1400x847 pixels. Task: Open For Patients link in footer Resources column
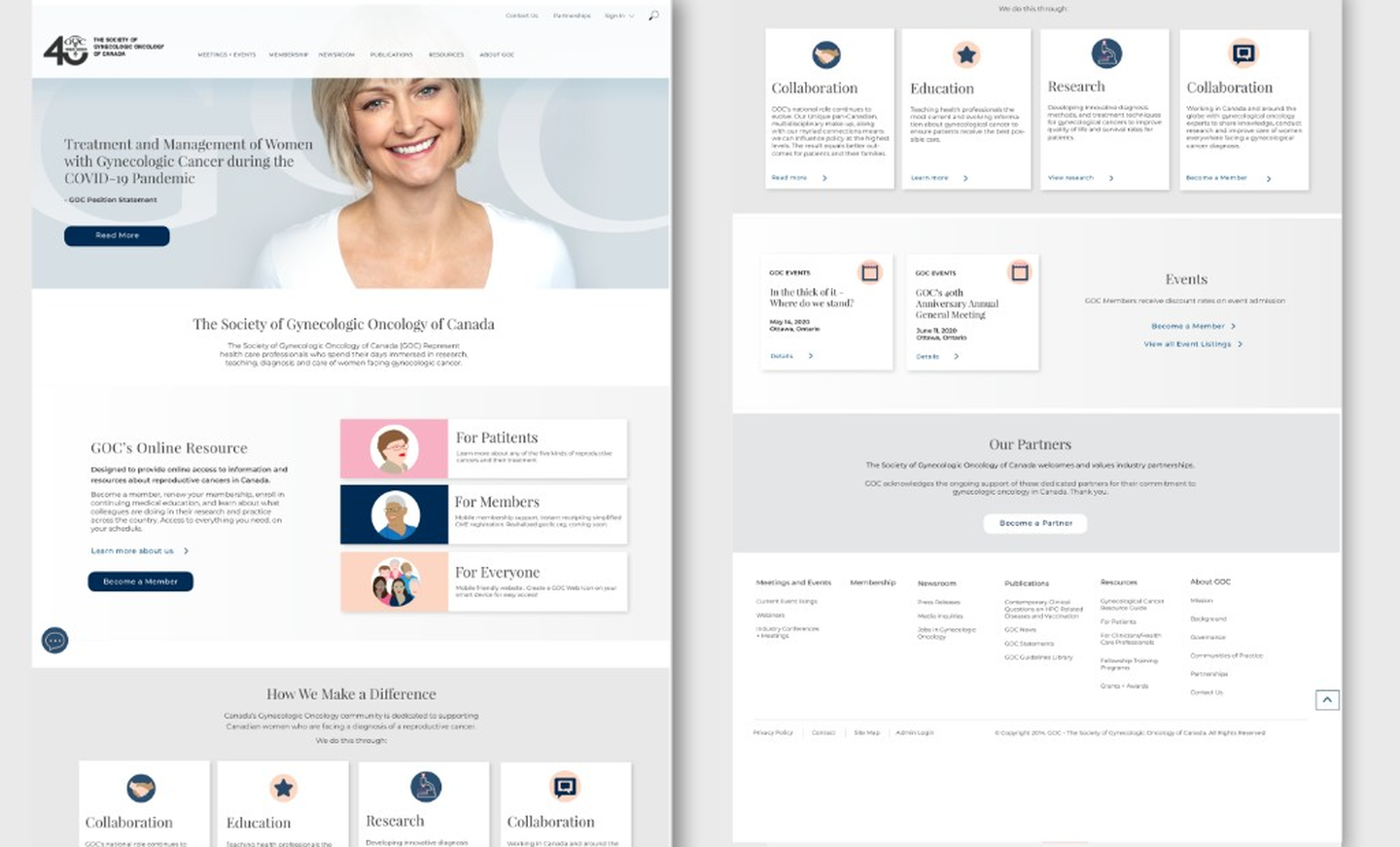tap(1118, 621)
